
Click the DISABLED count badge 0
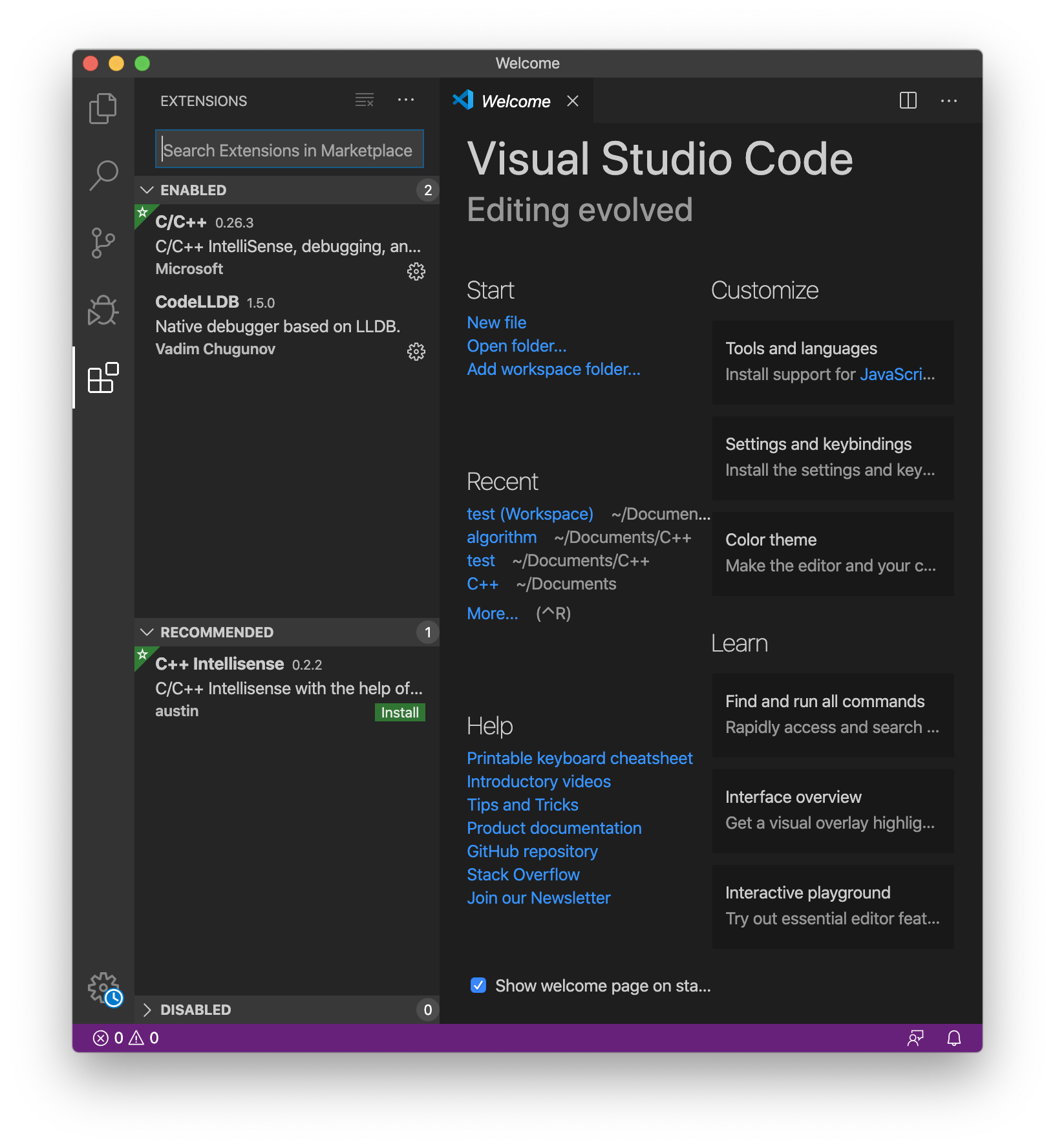[427, 1010]
